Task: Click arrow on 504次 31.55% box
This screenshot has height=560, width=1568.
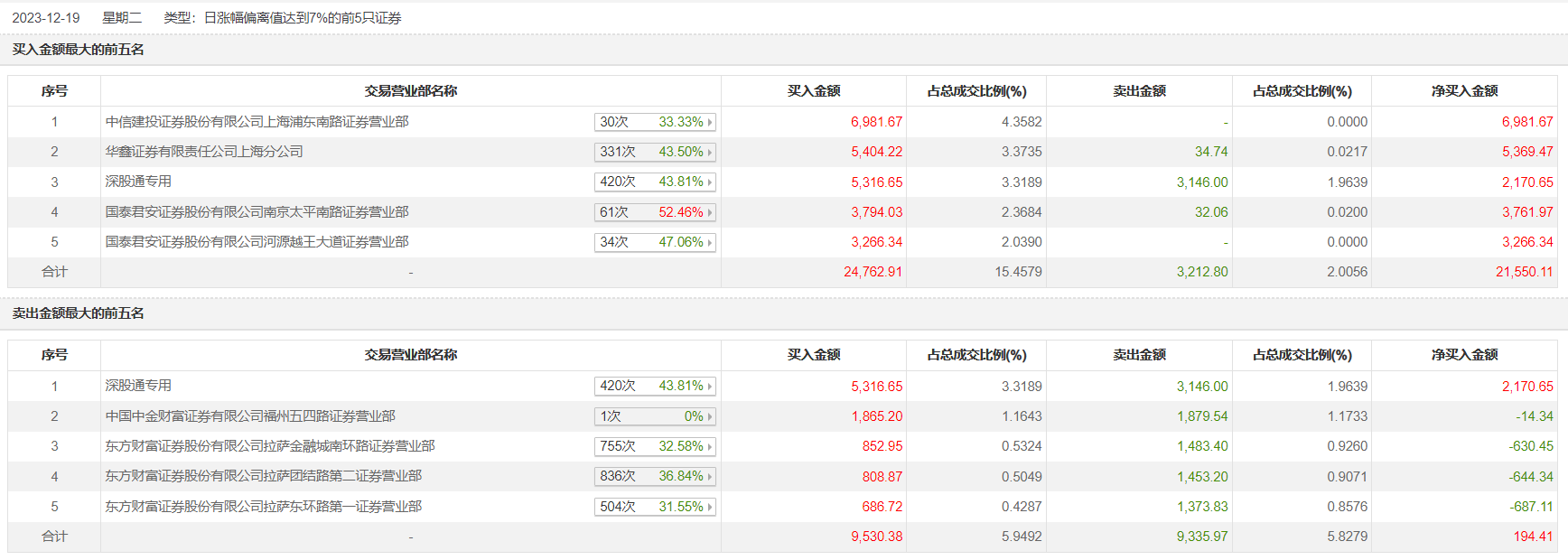Action: point(710,507)
